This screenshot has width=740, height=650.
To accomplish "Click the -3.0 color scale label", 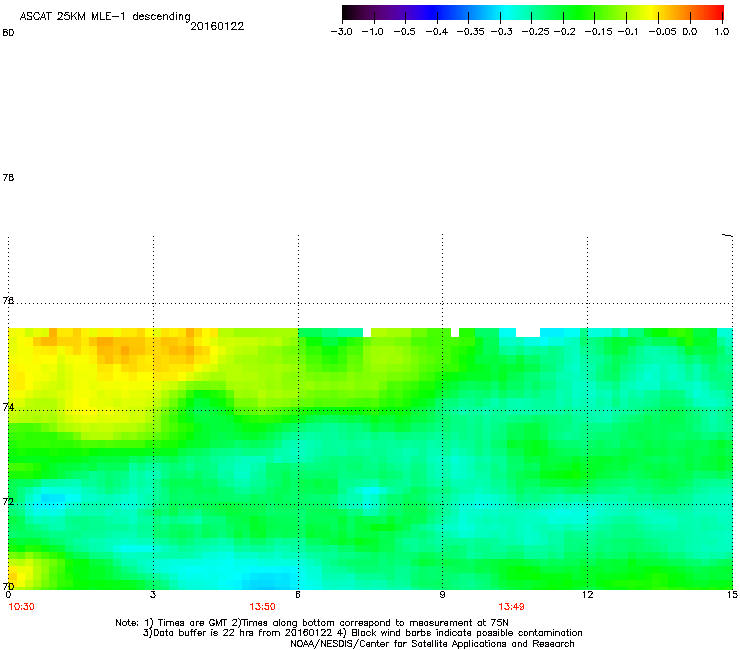I will click(x=341, y=32).
